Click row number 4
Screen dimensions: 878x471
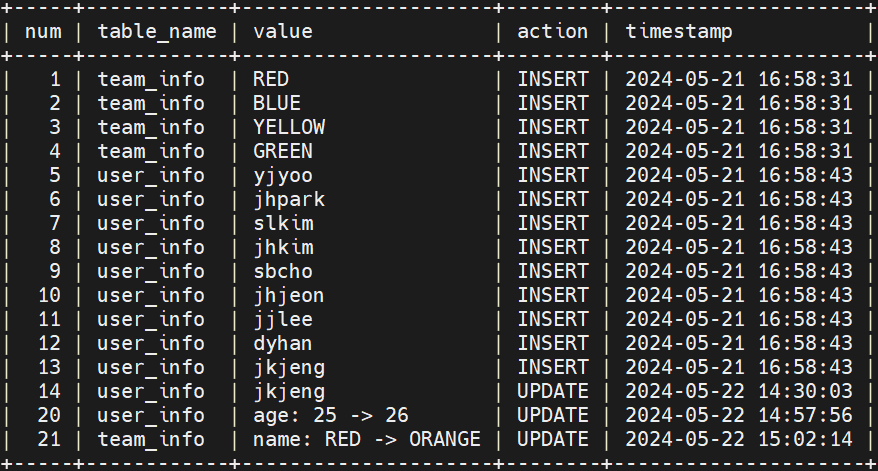[x=55, y=151]
